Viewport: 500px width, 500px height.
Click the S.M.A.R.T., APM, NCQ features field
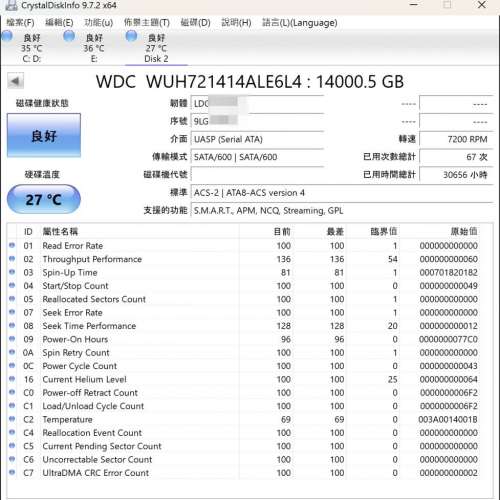click(x=342, y=210)
